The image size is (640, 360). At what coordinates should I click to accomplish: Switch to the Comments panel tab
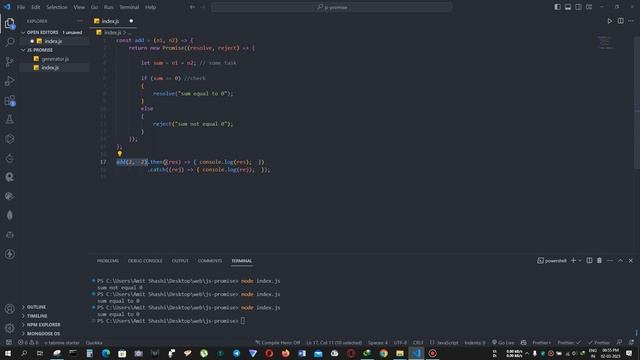pos(210,261)
